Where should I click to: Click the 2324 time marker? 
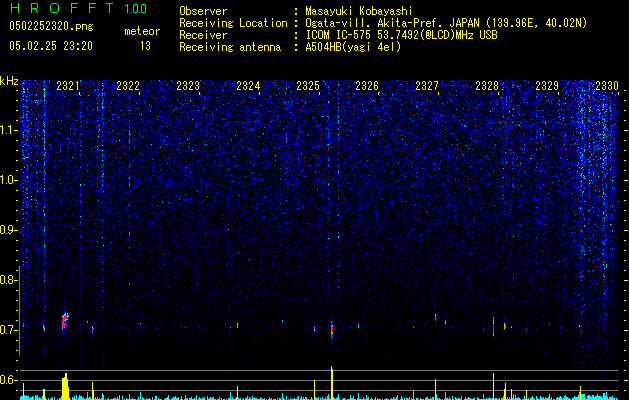point(248,85)
